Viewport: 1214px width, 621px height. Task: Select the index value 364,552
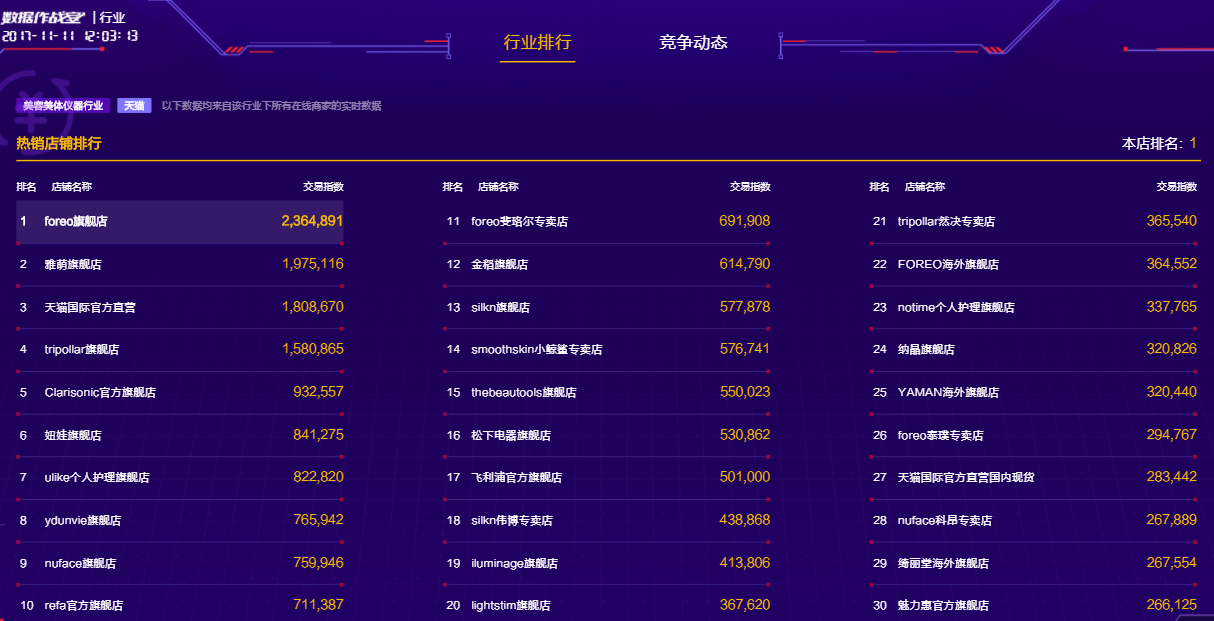1172,264
